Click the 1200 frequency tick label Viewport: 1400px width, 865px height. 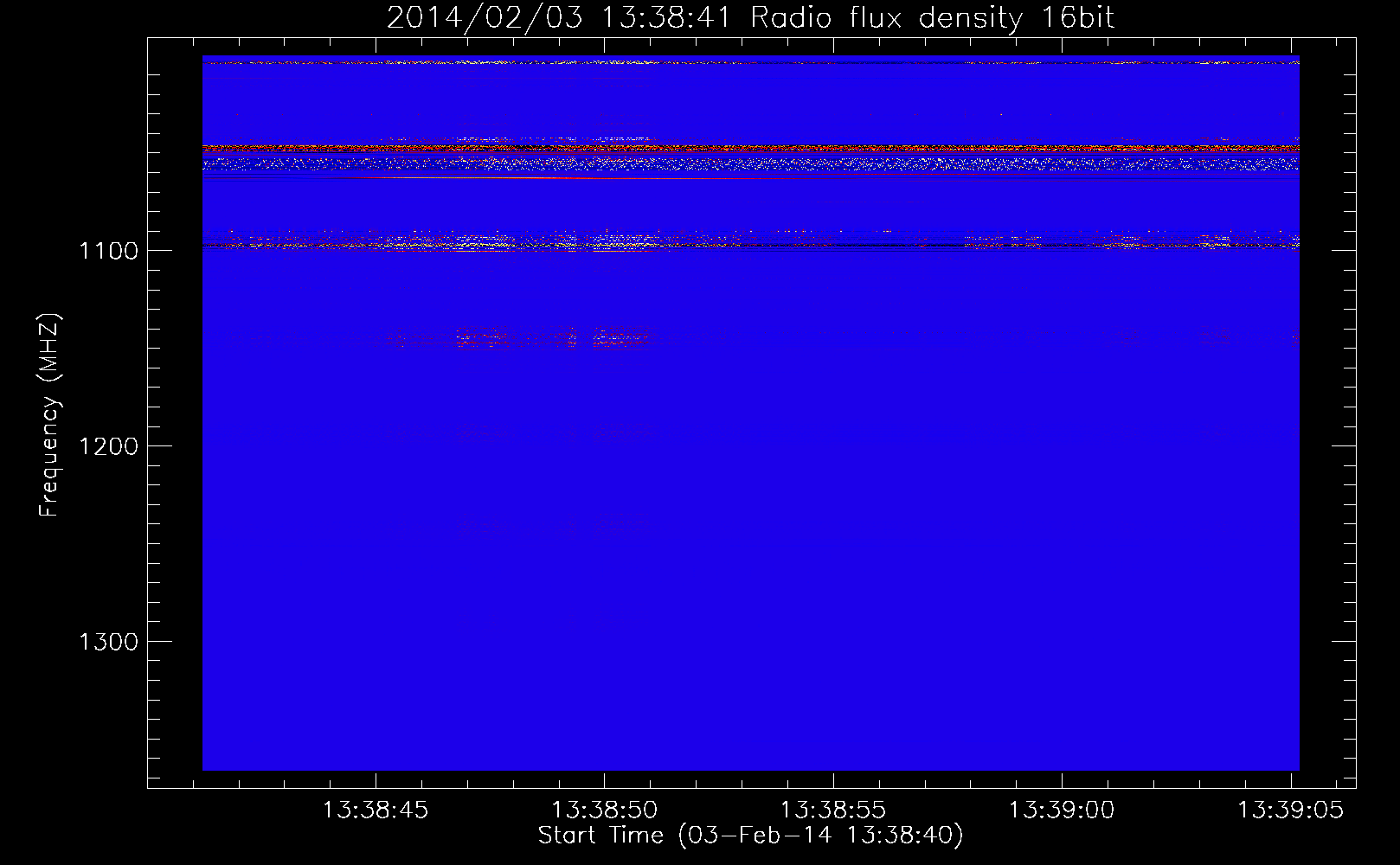point(108,446)
